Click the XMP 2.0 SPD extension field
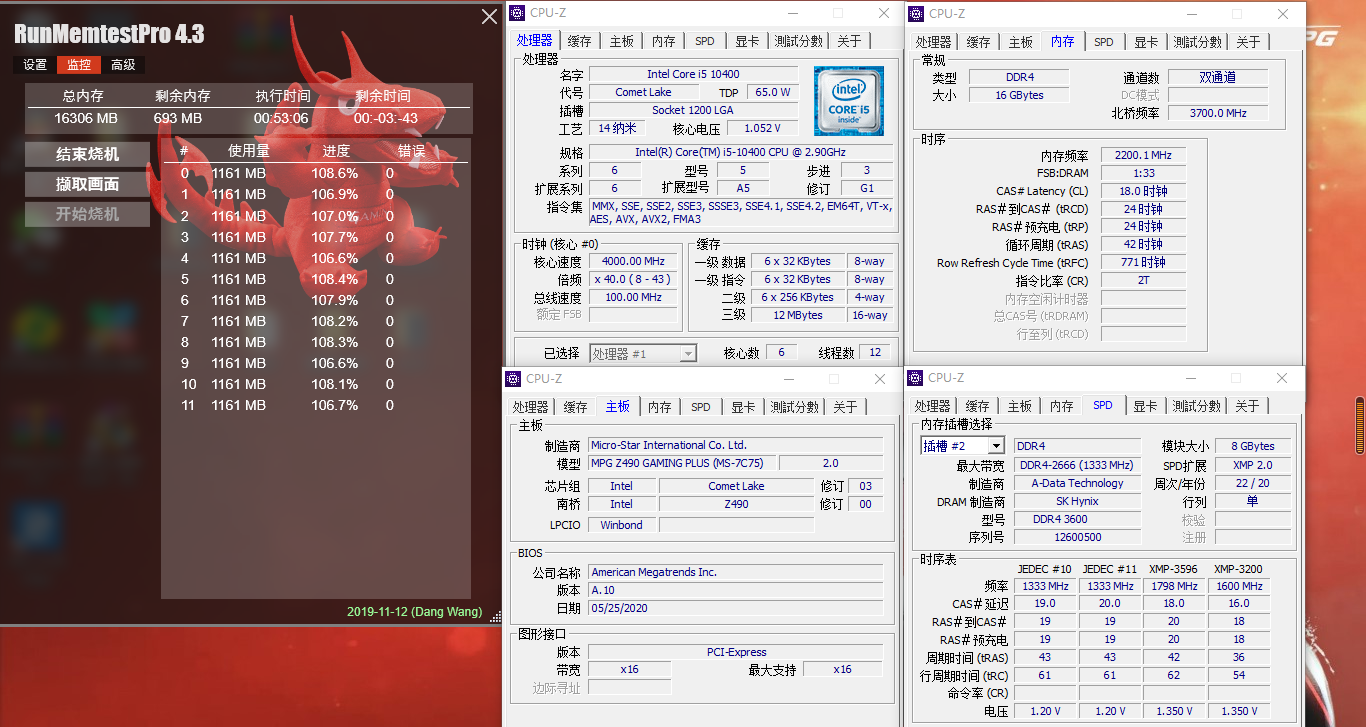 pyautogui.click(x=1251, y=465)
